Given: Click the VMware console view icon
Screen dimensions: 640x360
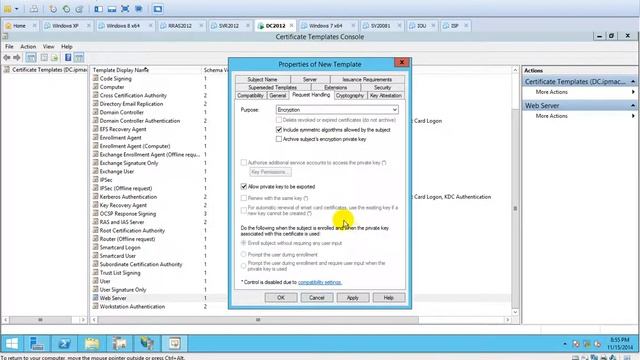Looking at the screenshot, I should pyautogui.click(x=158, y=9).
